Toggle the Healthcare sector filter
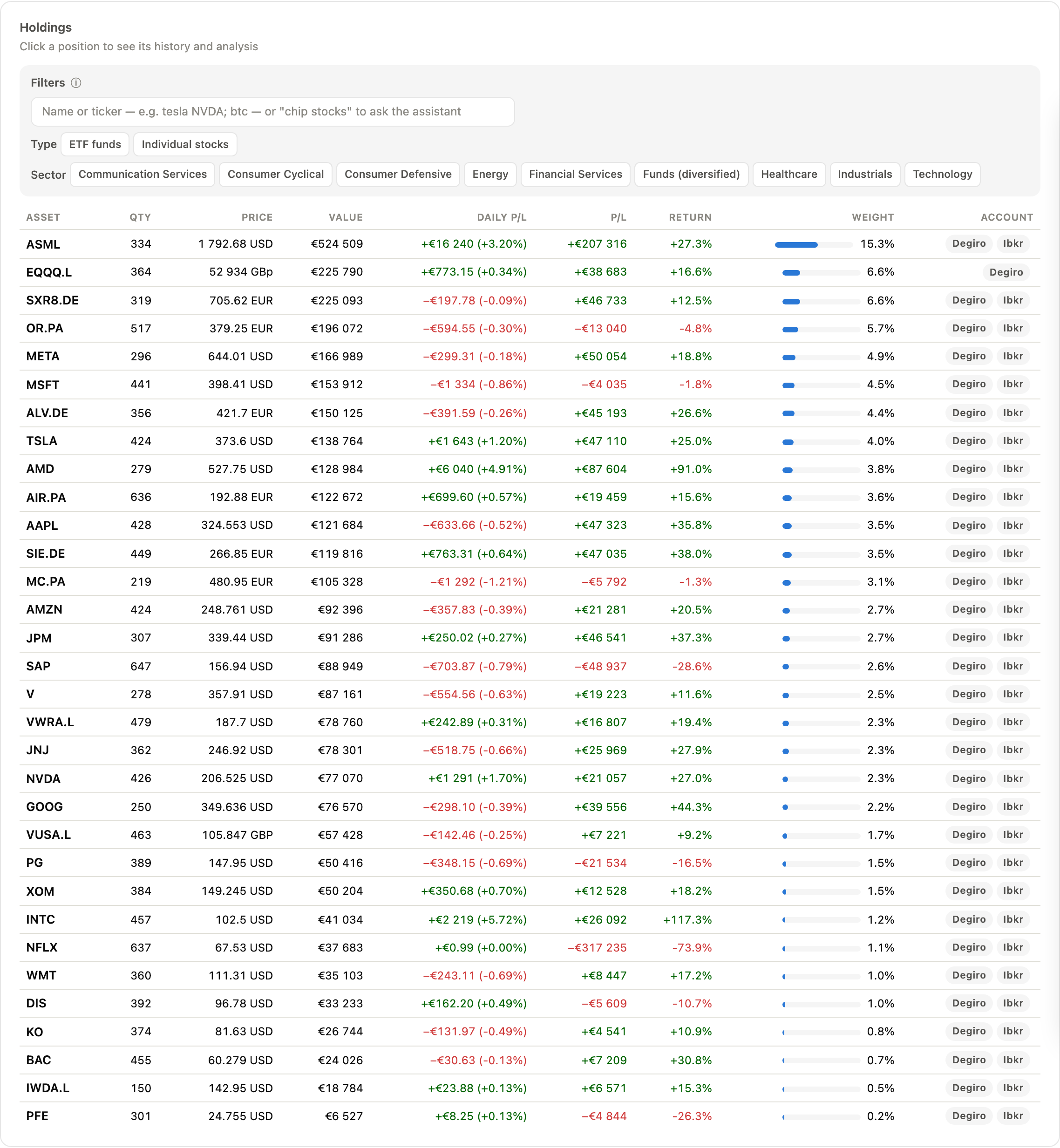Image resolution: width=1060 pixels, height=1148 pixels. 788,174
